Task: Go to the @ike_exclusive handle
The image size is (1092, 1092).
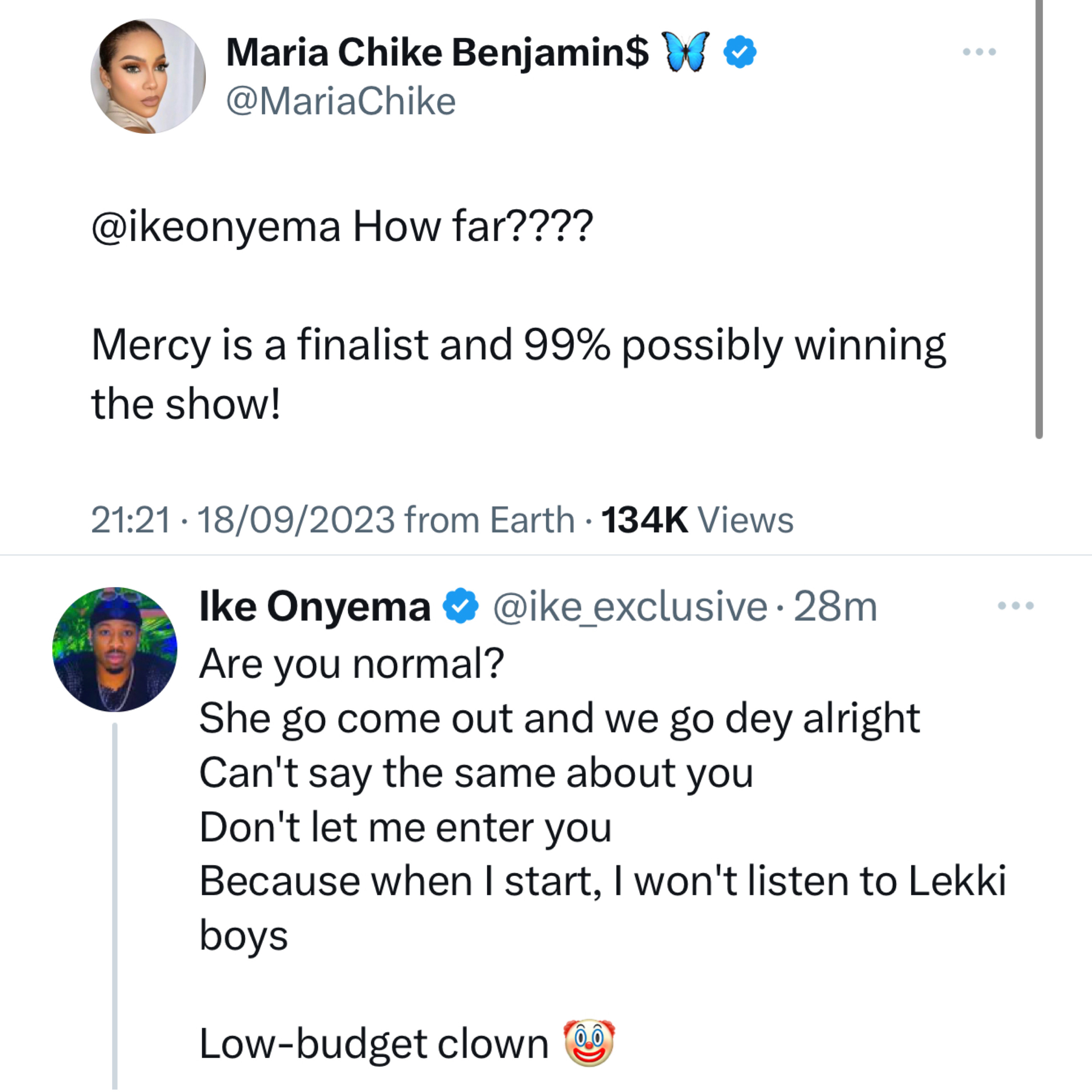Action: pyautogui.click(x=630, y=607)
